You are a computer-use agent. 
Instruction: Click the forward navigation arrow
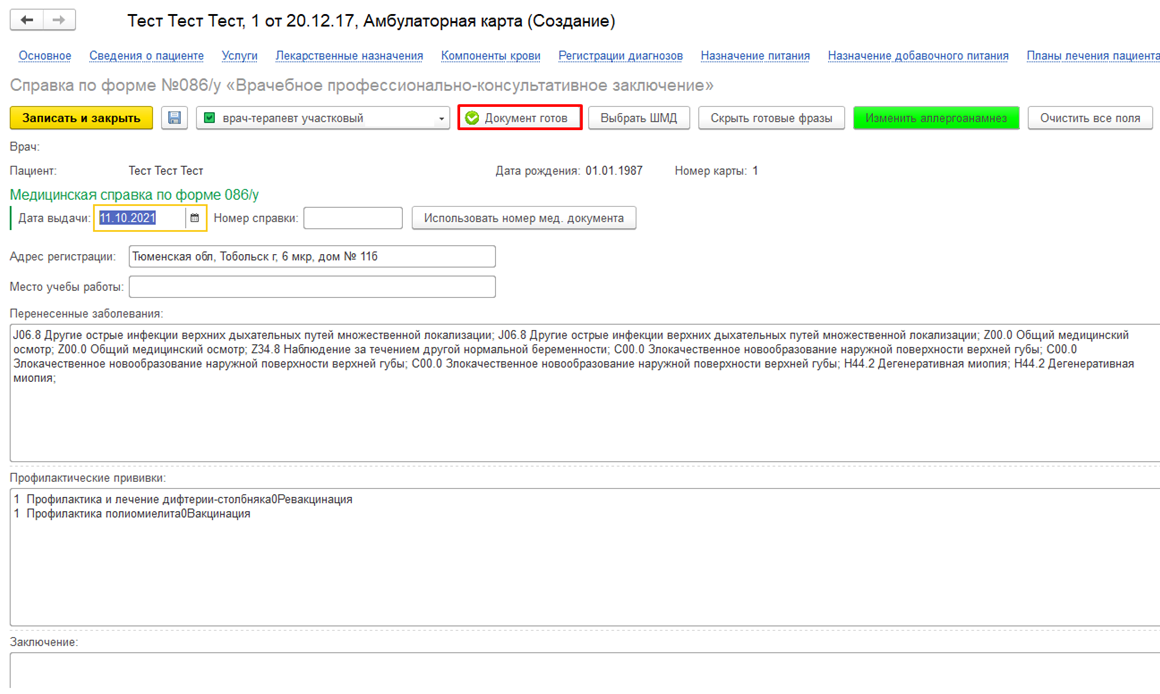coord(59,20)
